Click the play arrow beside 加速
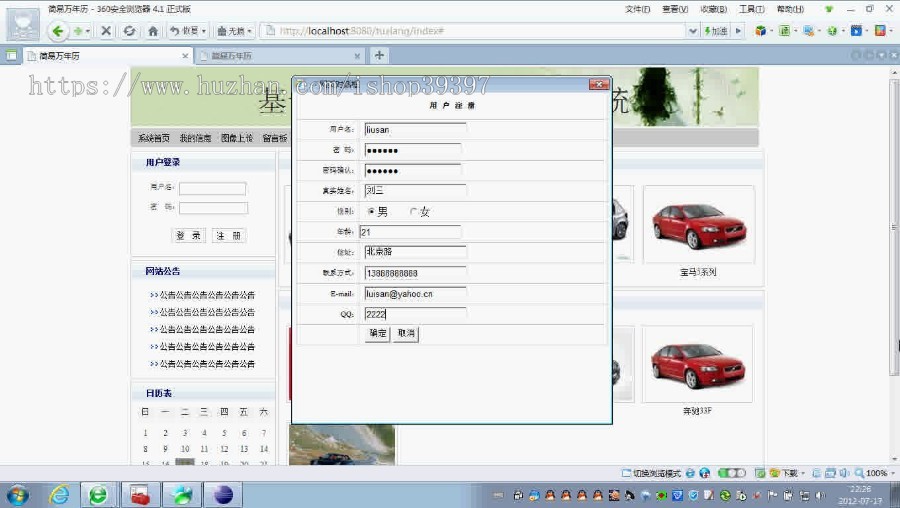 point(738,31)
